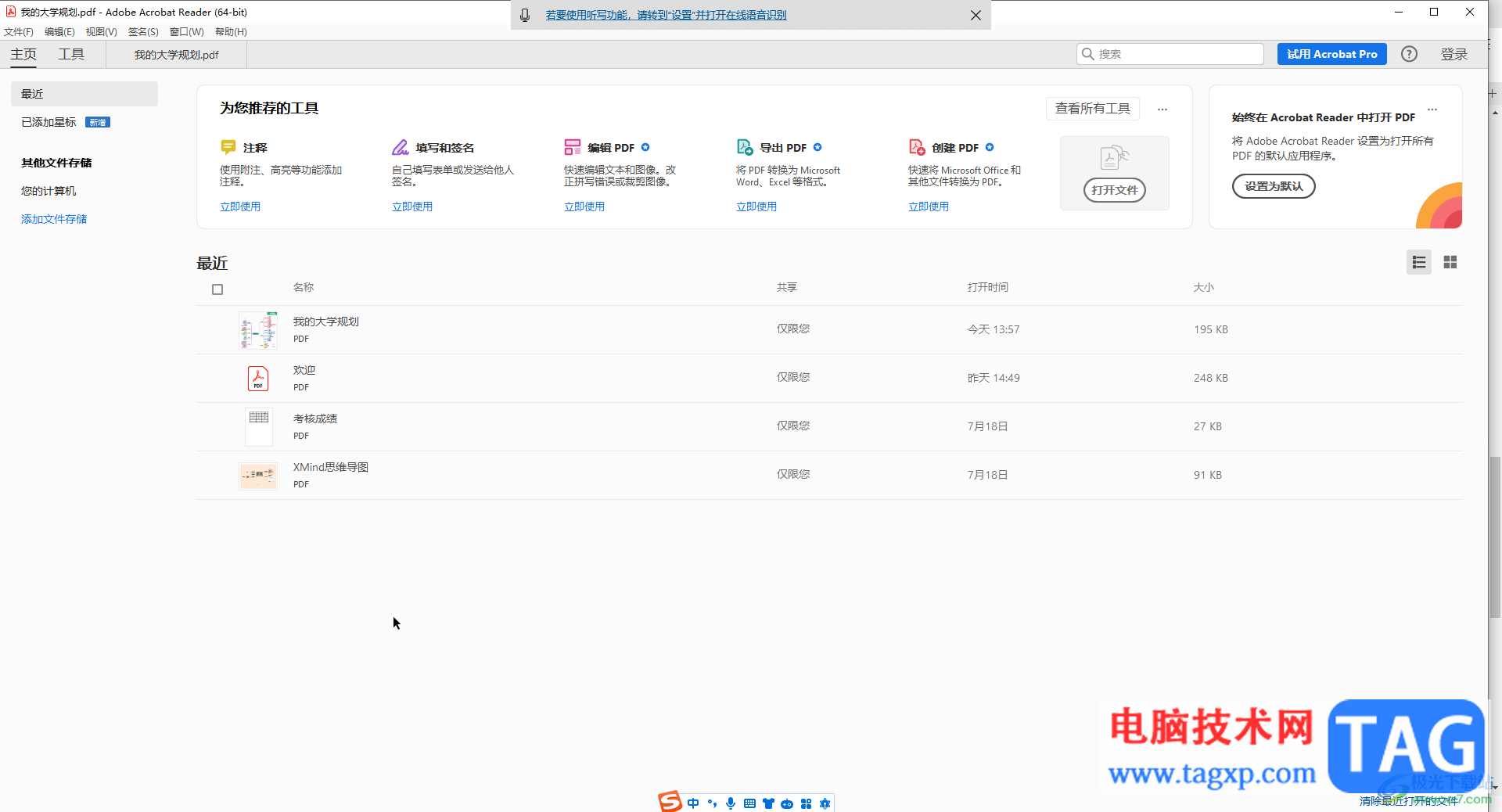Click 立即使用 under 编辑 PDF
The image size is (1502, 812).
pos(584,207)
